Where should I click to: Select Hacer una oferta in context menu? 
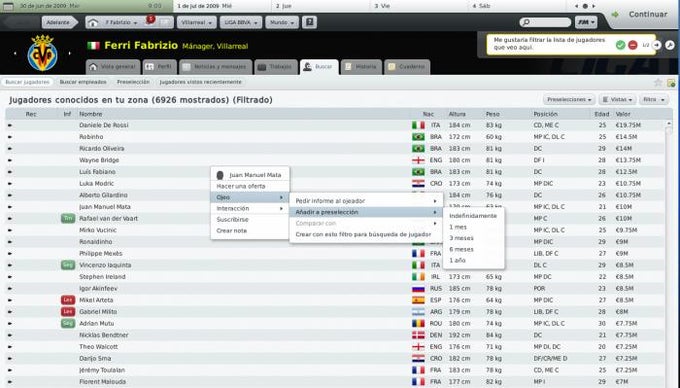pyautogui.click(x=250, y=186)
